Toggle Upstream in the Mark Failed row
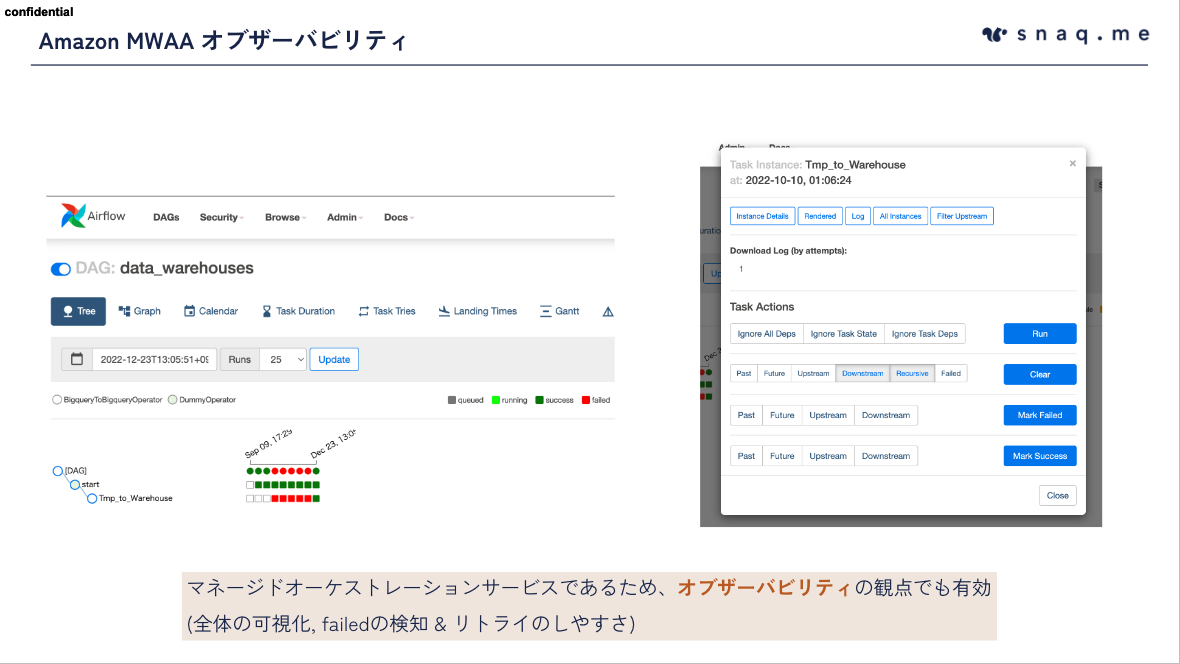 coord(828,415)
